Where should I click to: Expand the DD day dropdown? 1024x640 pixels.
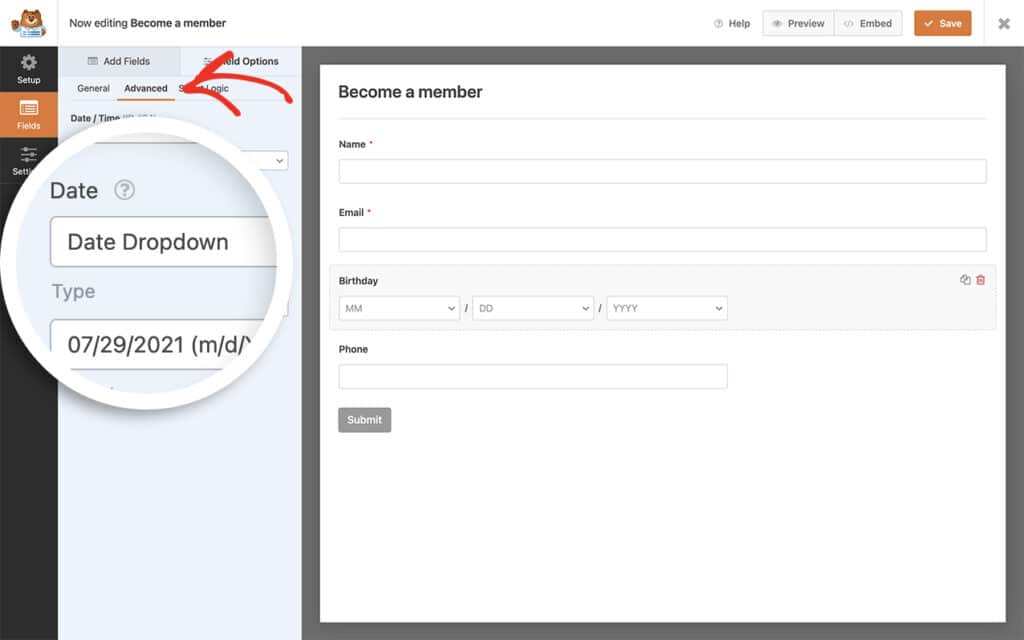[533, 308]
